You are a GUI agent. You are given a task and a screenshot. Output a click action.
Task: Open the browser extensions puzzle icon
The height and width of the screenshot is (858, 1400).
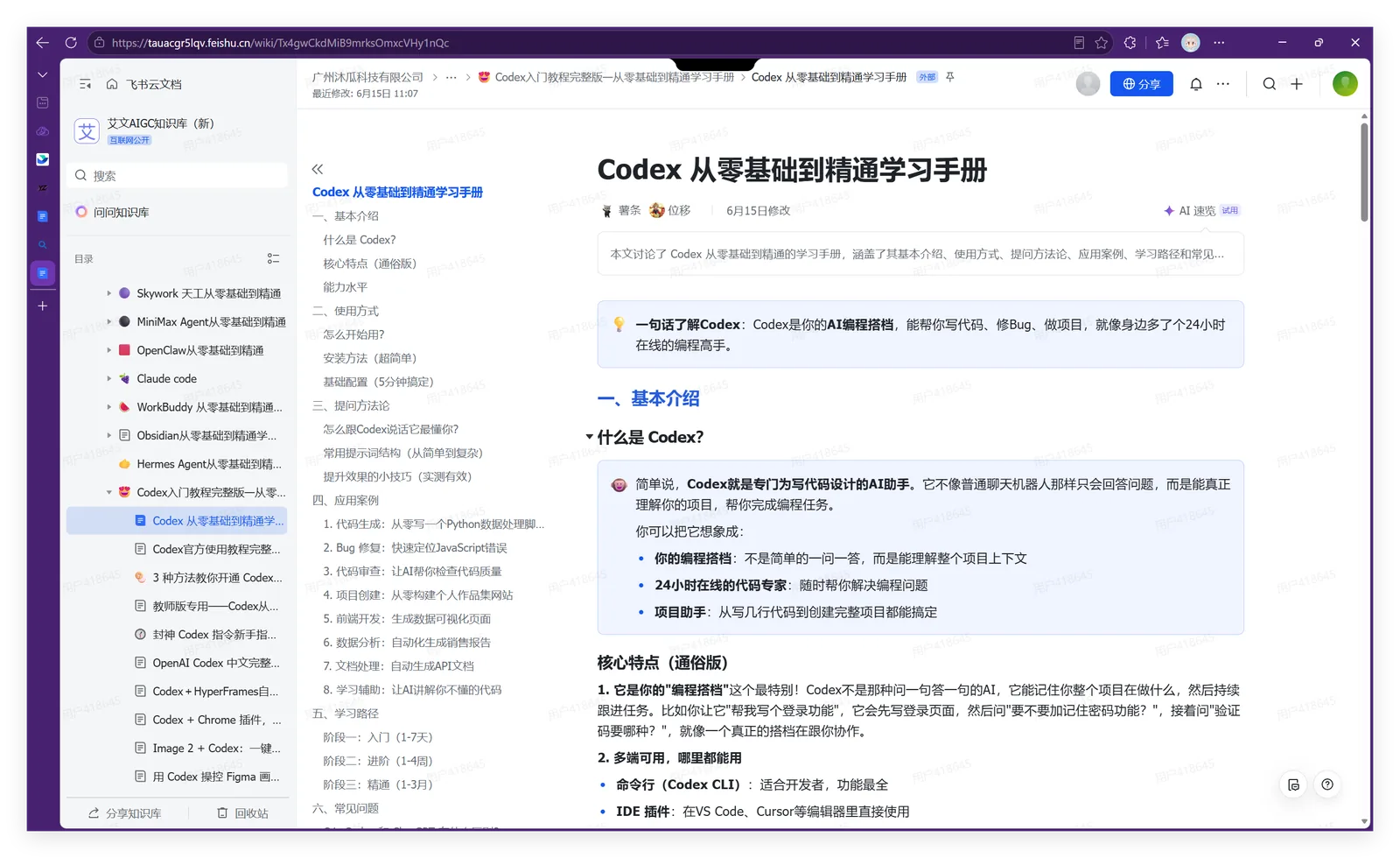[1130, 42]
